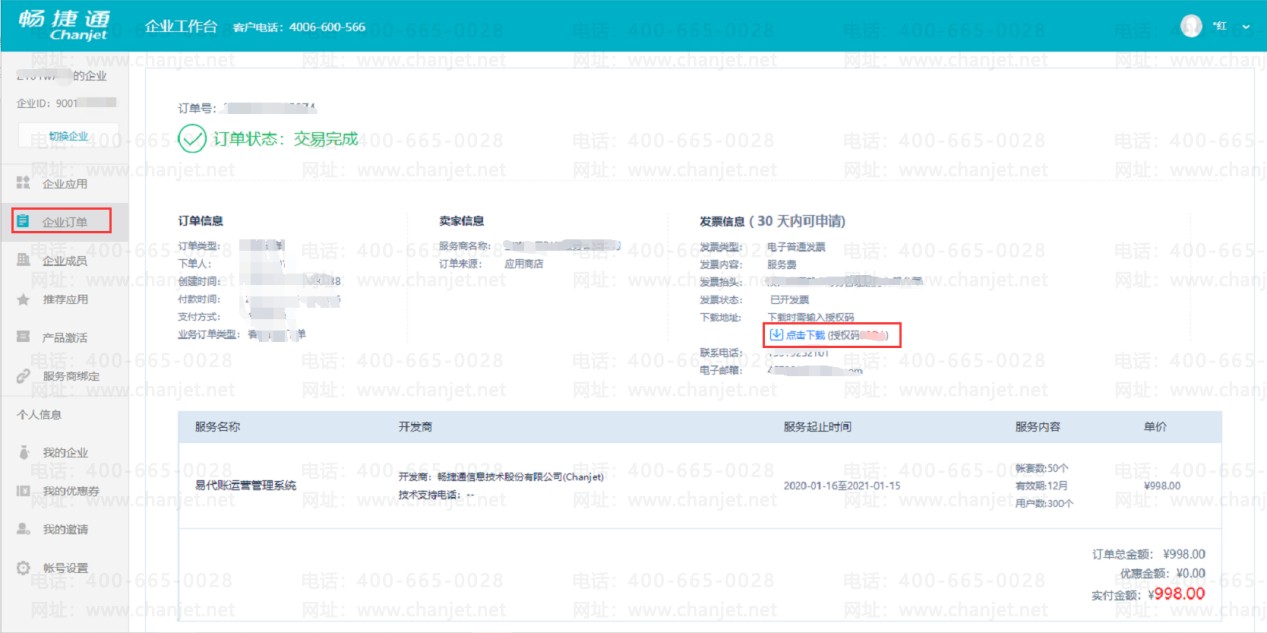Click the 发票信息 section heading
This screenshot has height=633, width=1267.
click(x=772, y=221)
